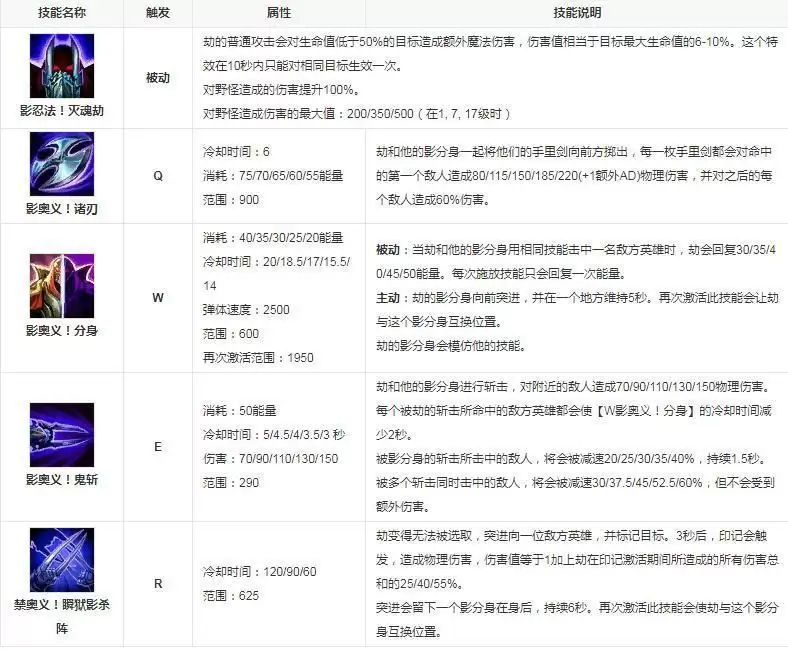Viewport: 788px width, 649px height.
Task: Click the Q trigger cell
Action: pyautogui.click(x=158, y=176)
